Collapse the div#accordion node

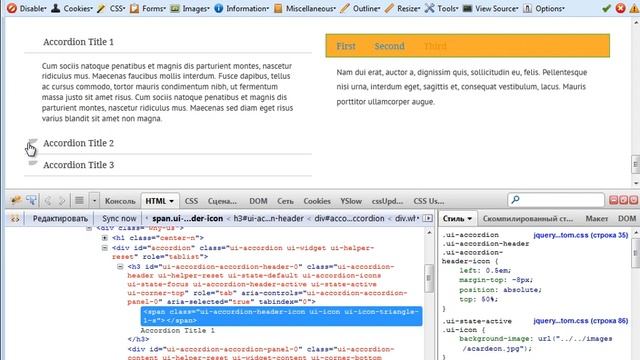[x=105, y=248]
